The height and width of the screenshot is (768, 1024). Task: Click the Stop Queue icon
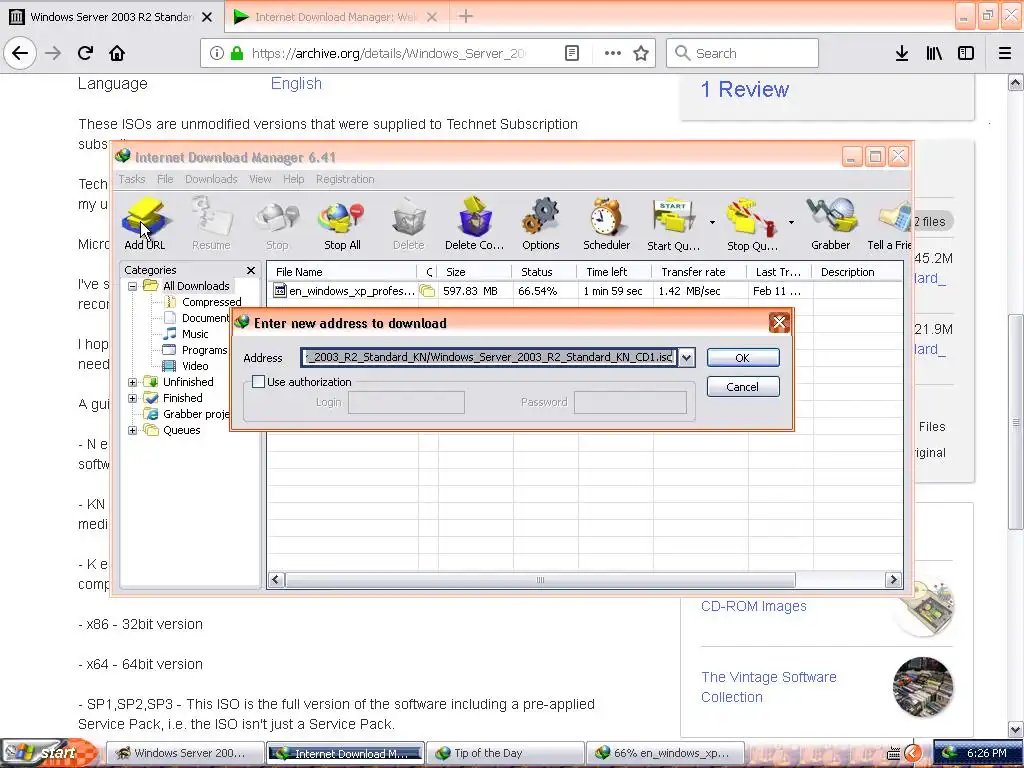(x=752, y=224)
